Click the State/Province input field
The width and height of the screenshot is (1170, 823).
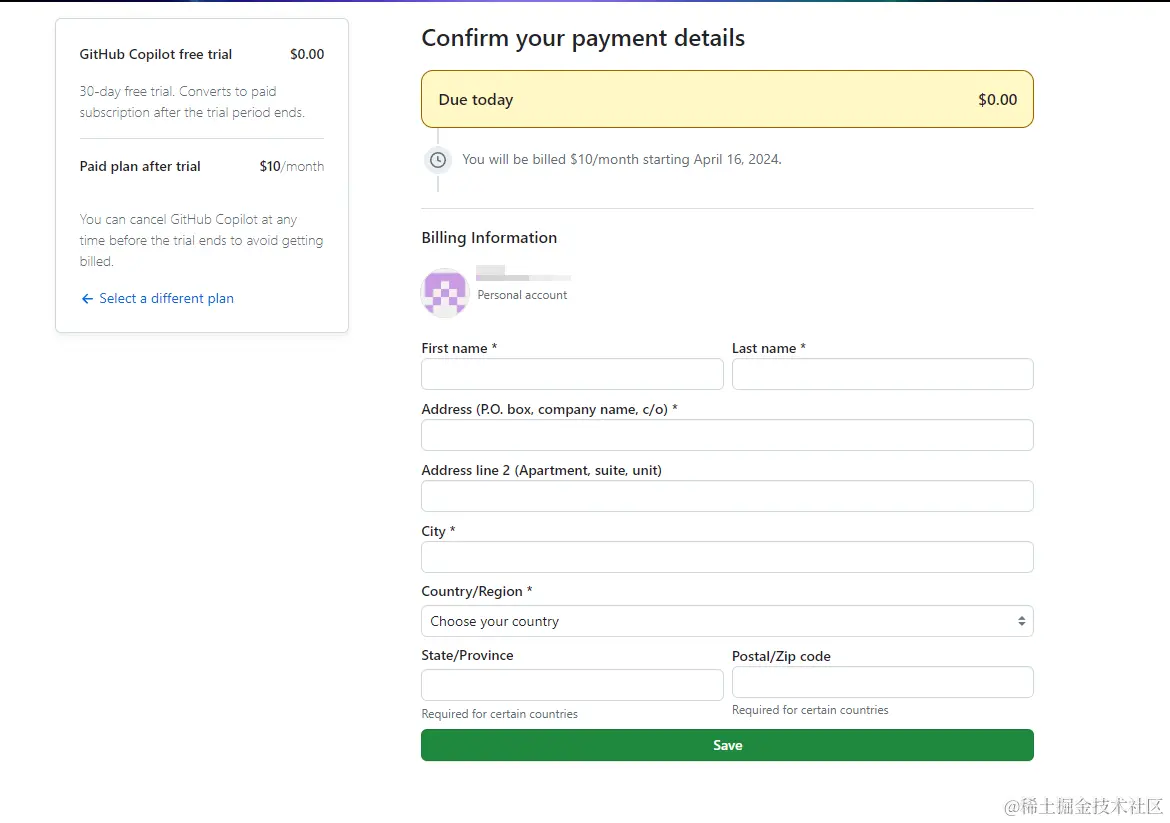pyautogui.click(x=572, y=685)
